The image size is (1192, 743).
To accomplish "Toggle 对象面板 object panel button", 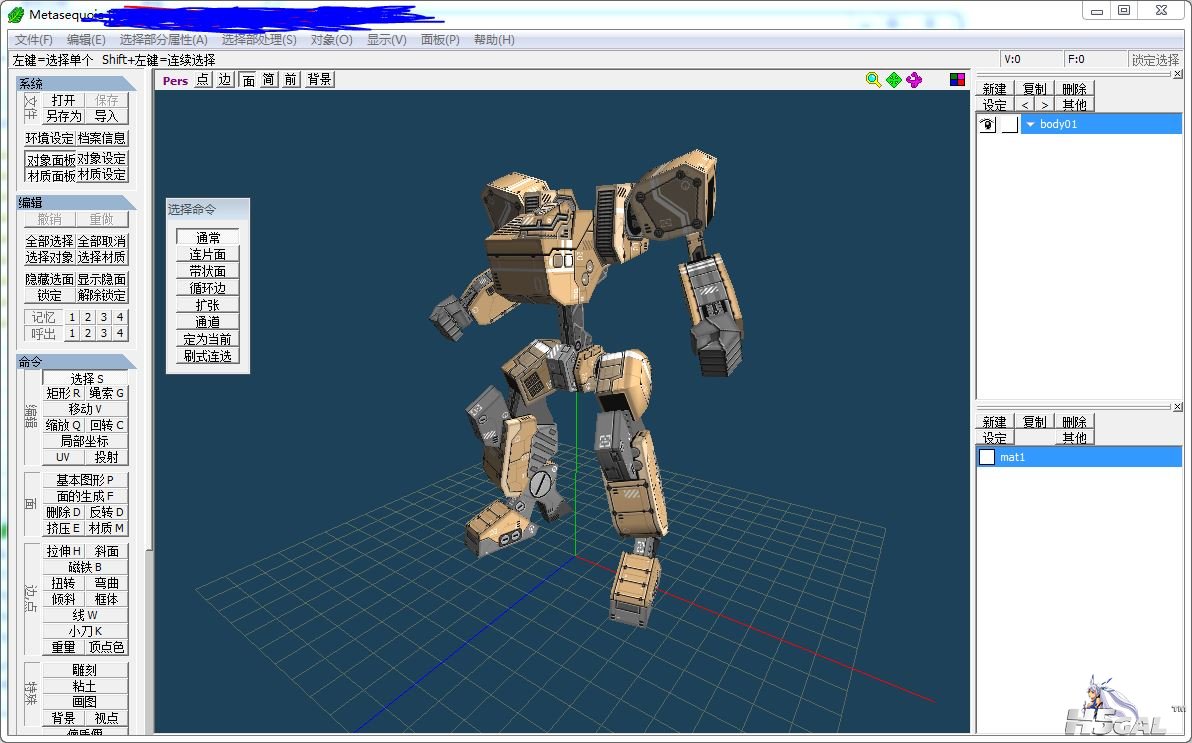I will [50, 160].
